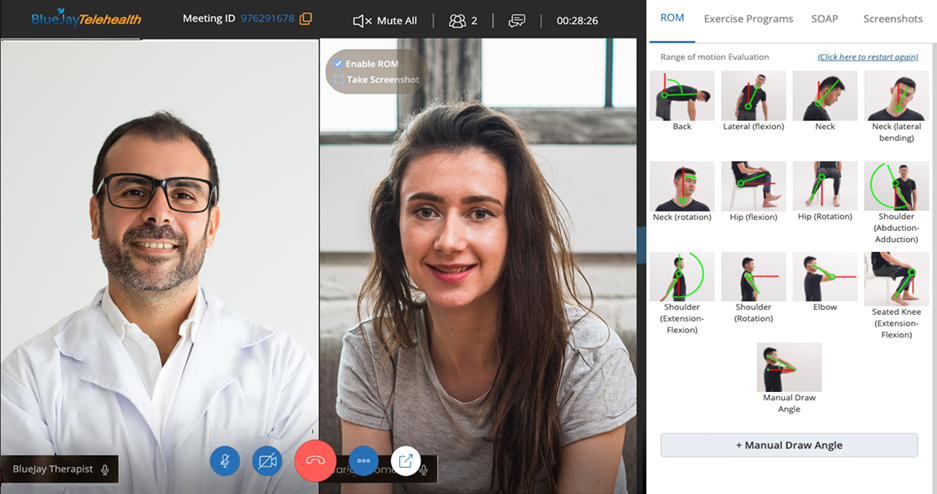937x494 pixels.
Task: Check the Take Screenshot checkbox
Action: pyautogui.click(x=339, y=79)
